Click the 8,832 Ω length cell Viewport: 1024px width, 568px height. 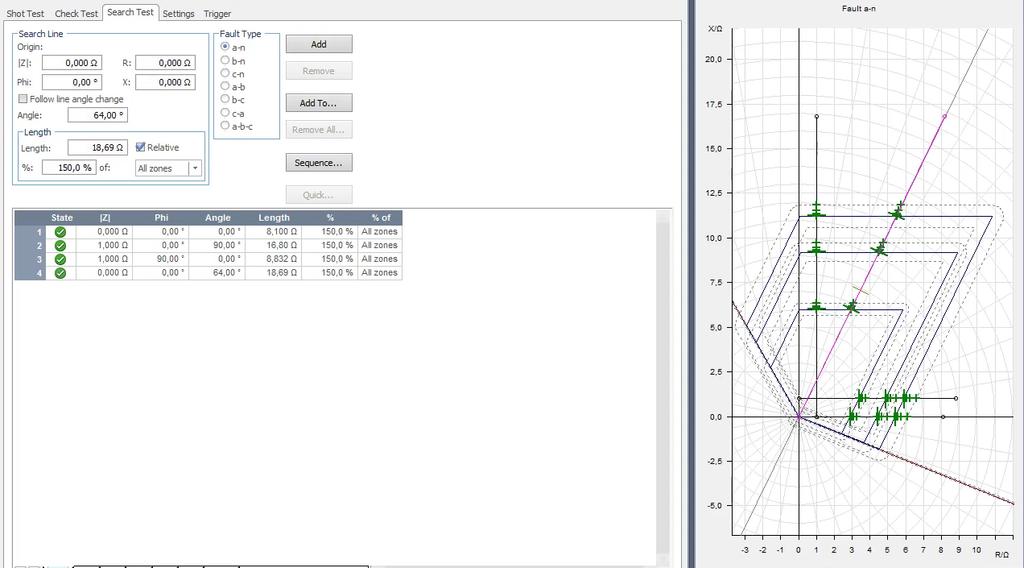(274, 259)
